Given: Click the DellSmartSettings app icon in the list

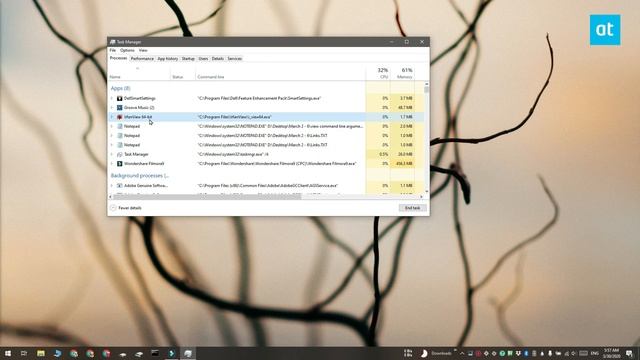Looking at the screenshot, I should 120,98.
